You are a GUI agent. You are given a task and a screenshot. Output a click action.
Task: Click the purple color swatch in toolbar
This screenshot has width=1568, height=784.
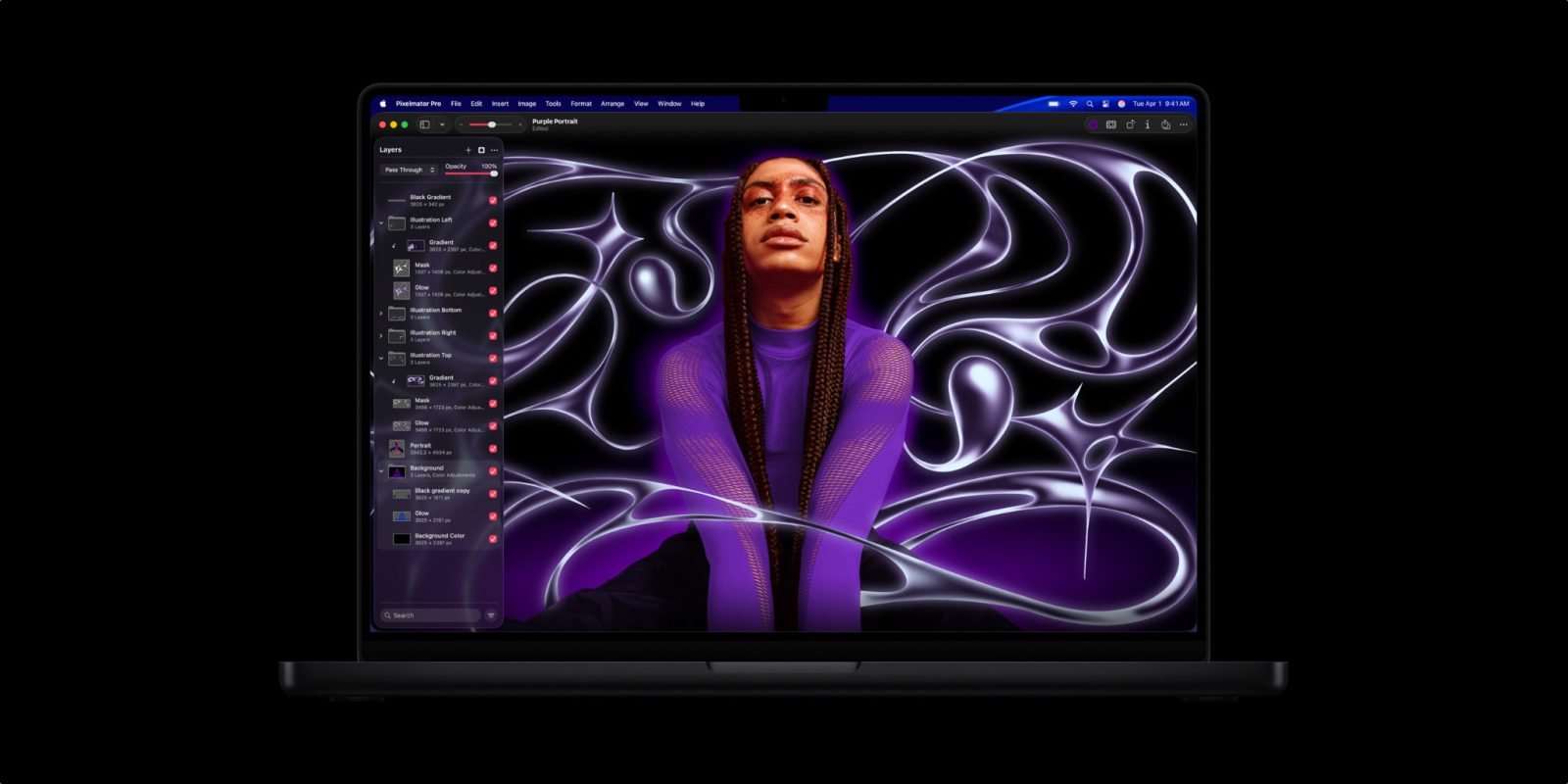[x=1093, y=124]
